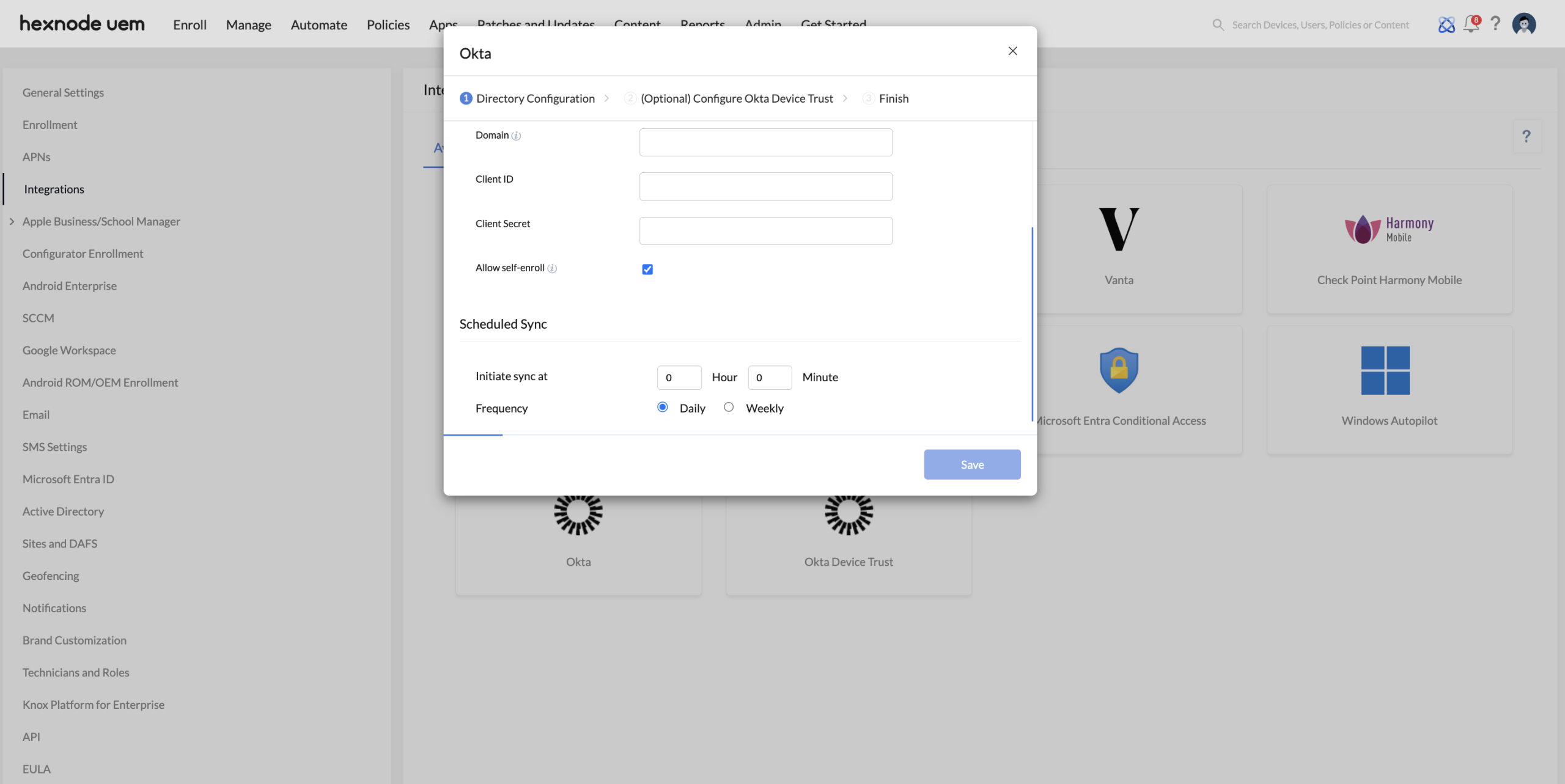Image resolution: width=1565 pixels, height=784 pixels.
Task: Click the search magnifier icon
Action: [1218, 25]
